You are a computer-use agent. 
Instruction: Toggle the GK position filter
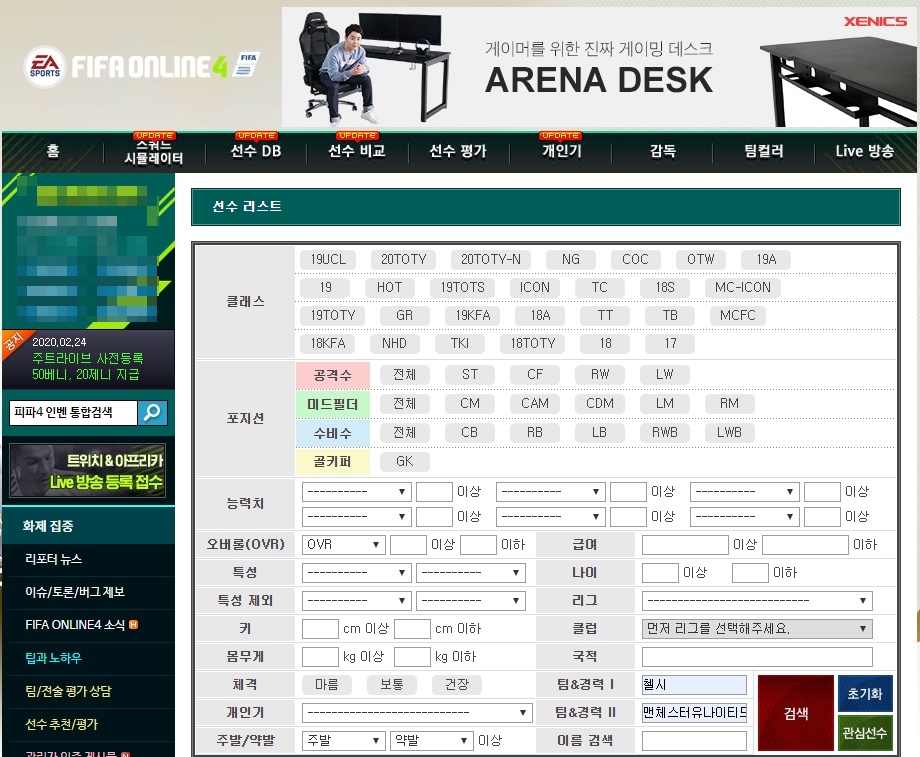point(404,462)
